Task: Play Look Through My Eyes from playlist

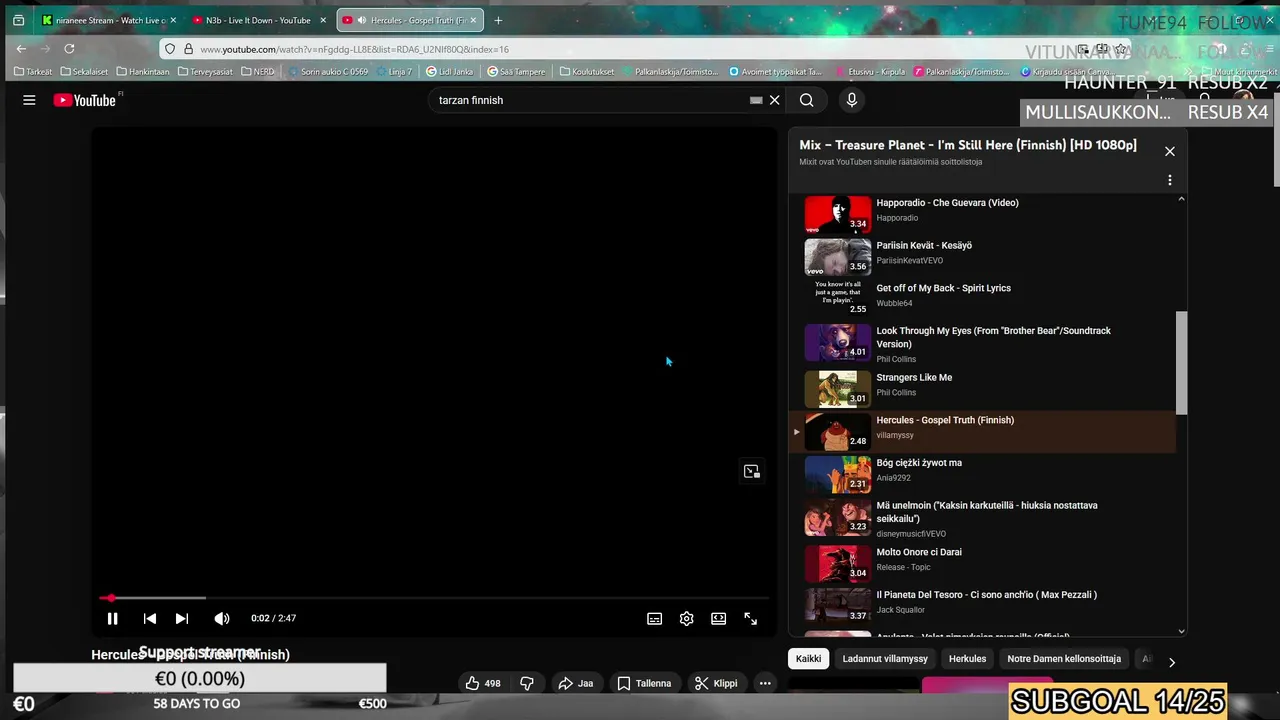Action: [x=980, y=344]
